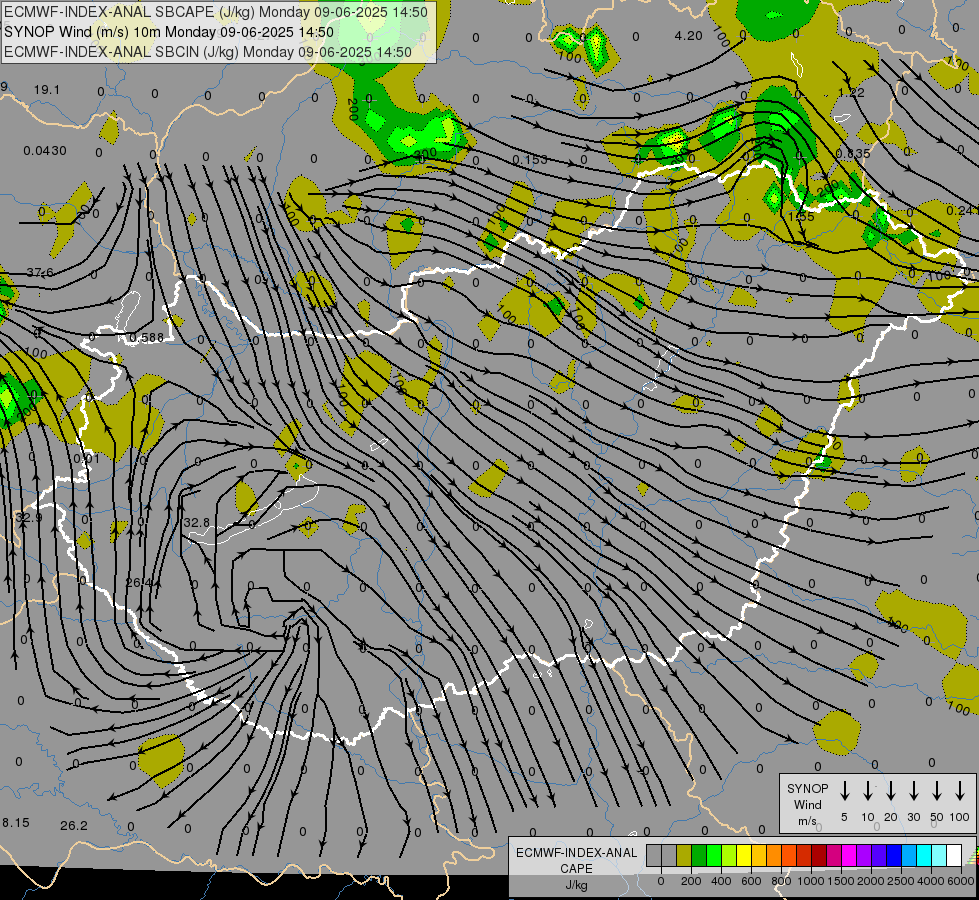Pick the white swatch at the colorbar end
The height and width of the screenshot is (900, 979).
click(x=955, y=855)
